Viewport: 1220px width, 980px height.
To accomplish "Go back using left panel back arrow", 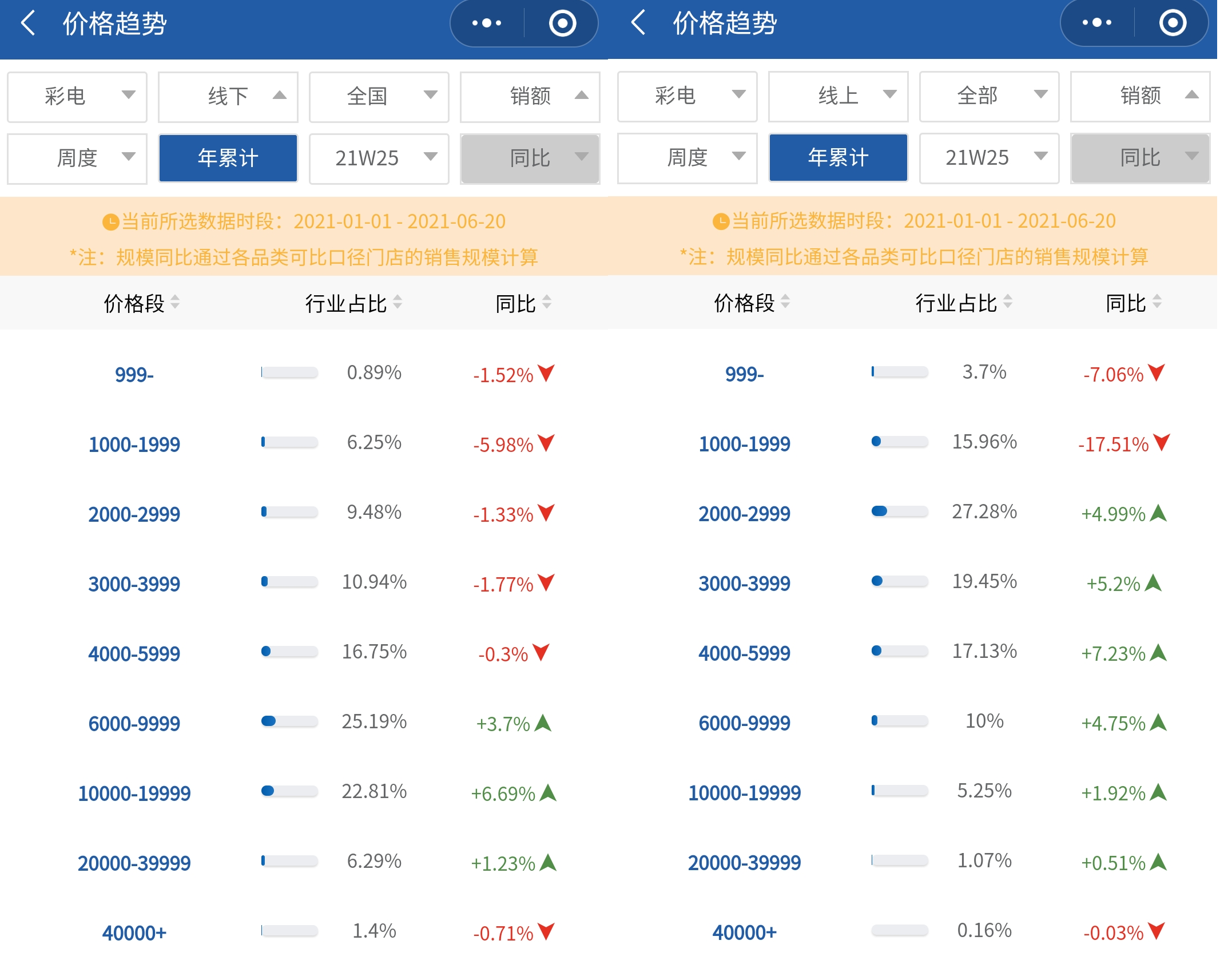I will 28,23.
